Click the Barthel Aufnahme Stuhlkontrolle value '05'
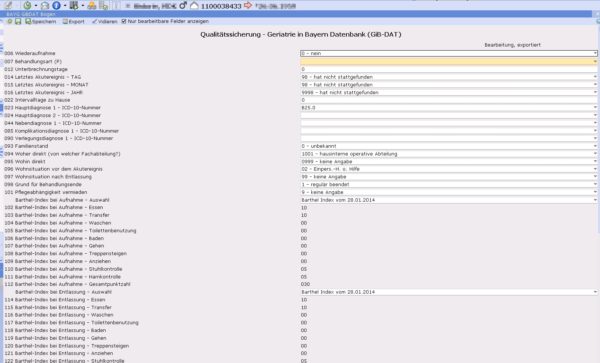This screenshot has height=363, width=600. (x=304, y=269)
